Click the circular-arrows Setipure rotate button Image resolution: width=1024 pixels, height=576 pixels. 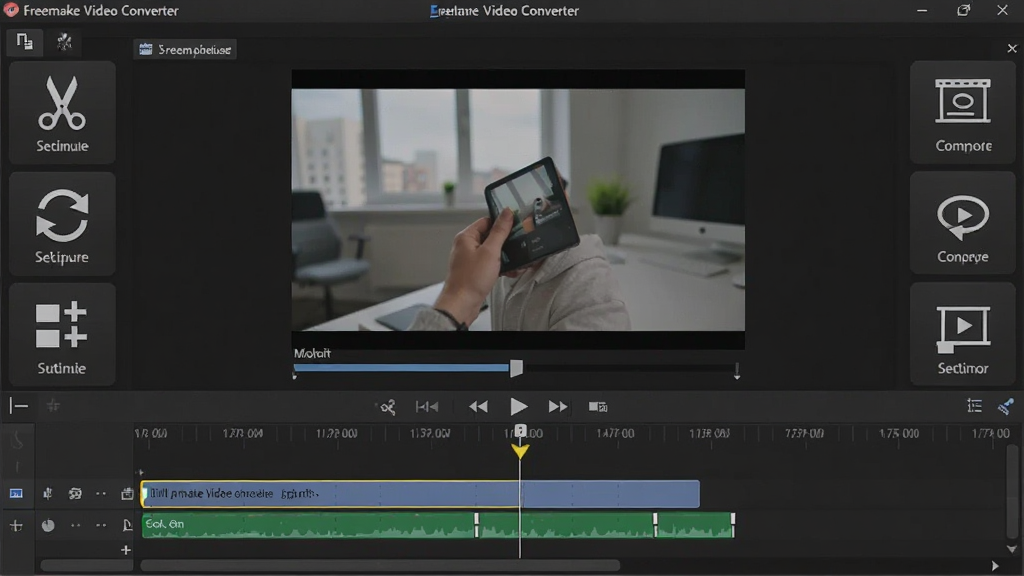62,224
